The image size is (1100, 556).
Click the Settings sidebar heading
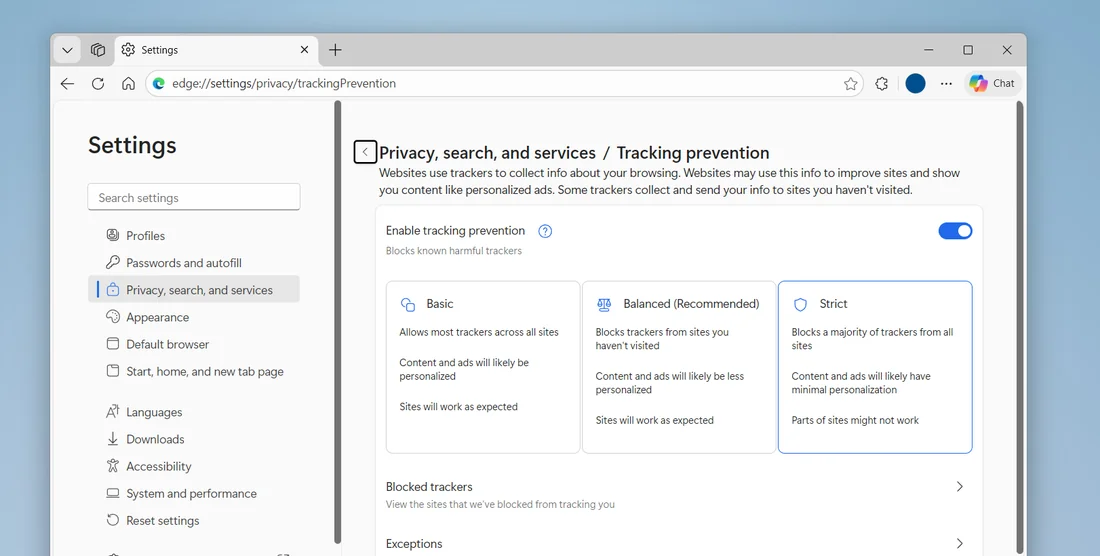point(132,145)
